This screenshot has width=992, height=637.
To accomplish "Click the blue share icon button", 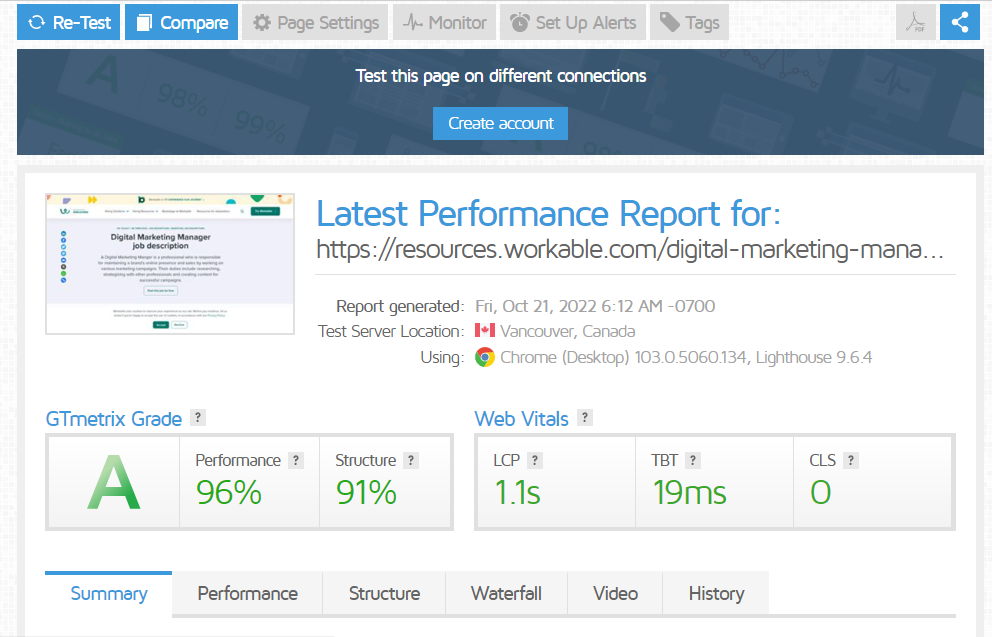I will (x=959, y=22).
